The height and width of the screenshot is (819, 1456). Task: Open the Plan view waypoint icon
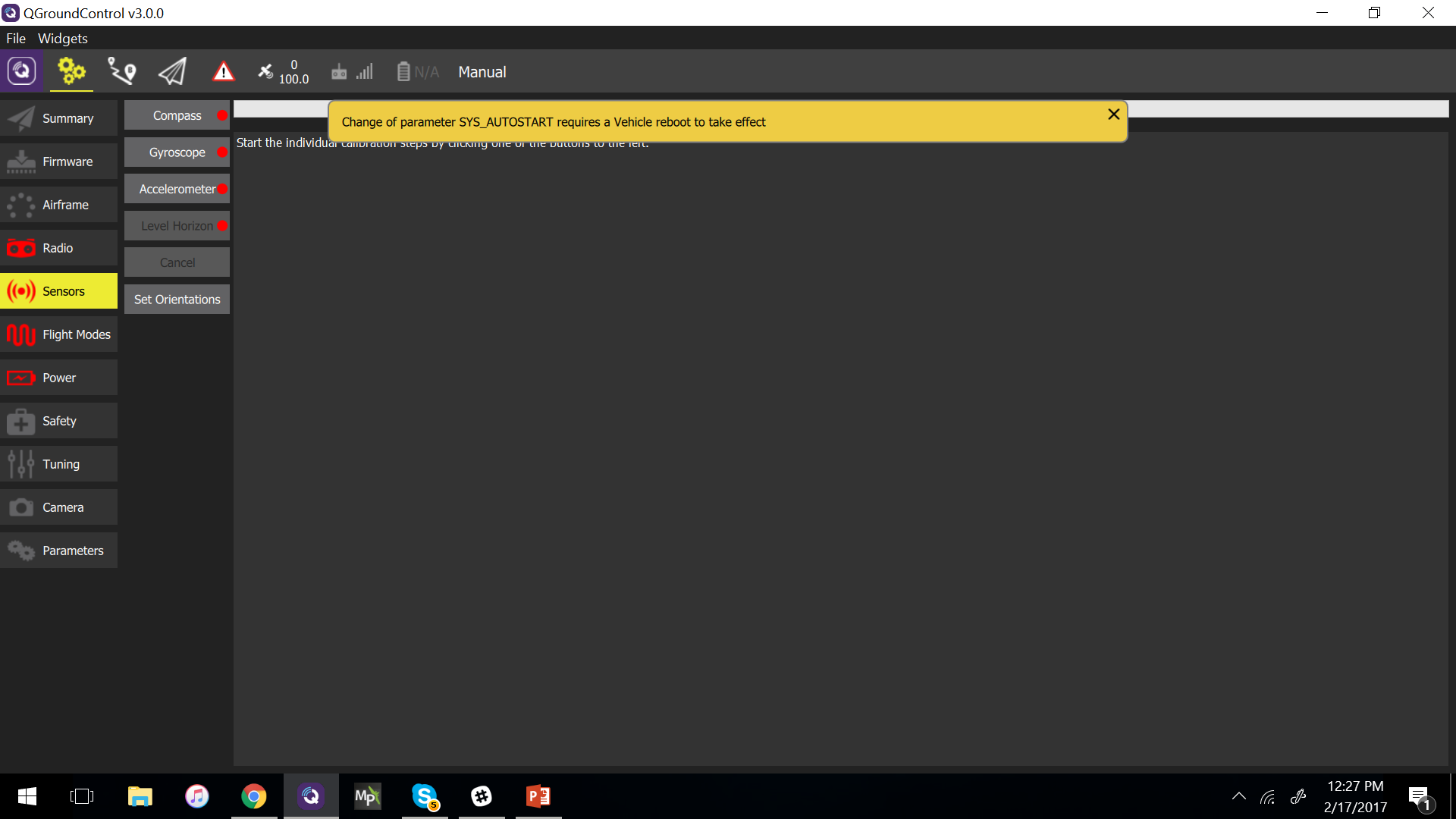121,72
